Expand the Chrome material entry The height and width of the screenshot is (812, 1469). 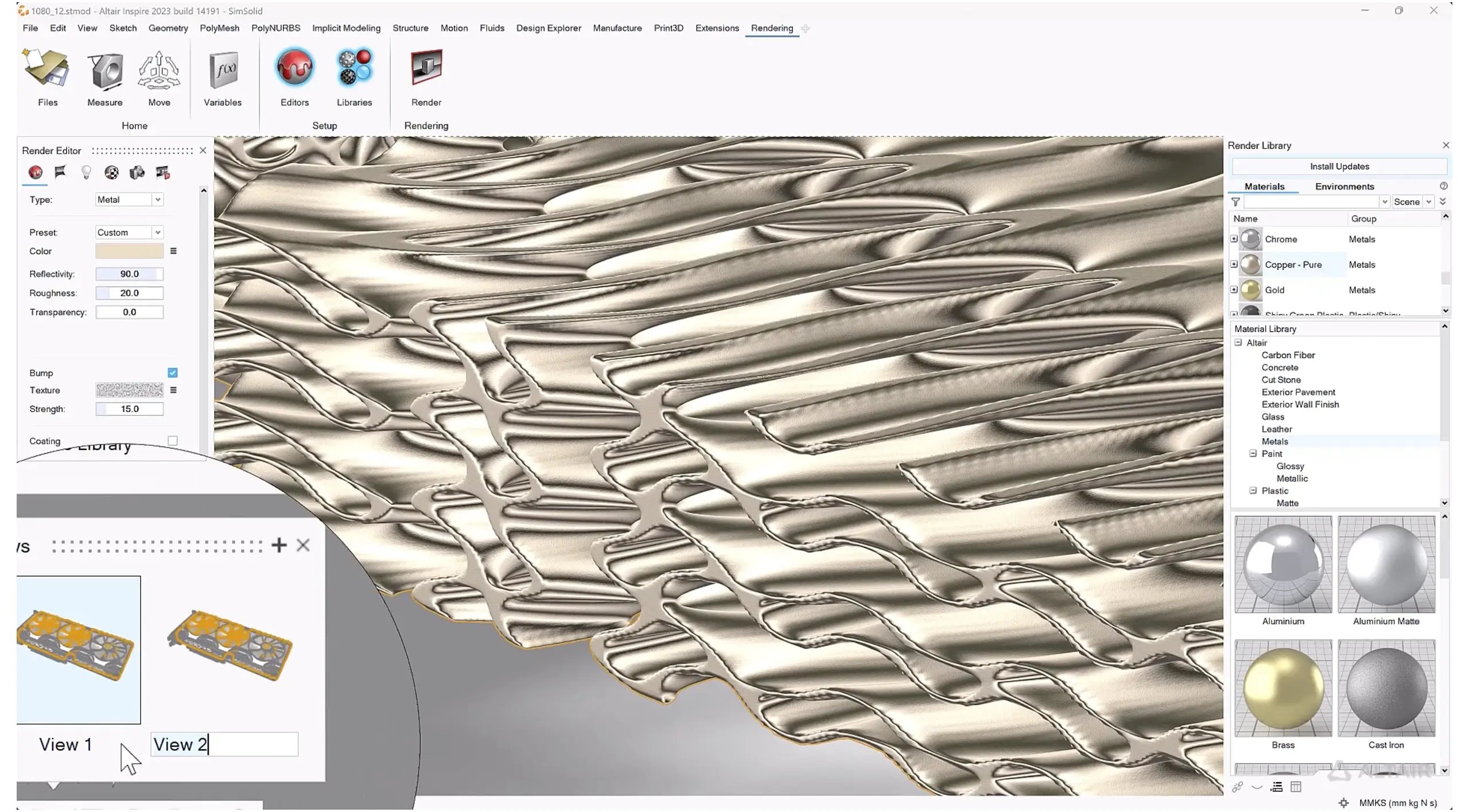pos(1234,239)
